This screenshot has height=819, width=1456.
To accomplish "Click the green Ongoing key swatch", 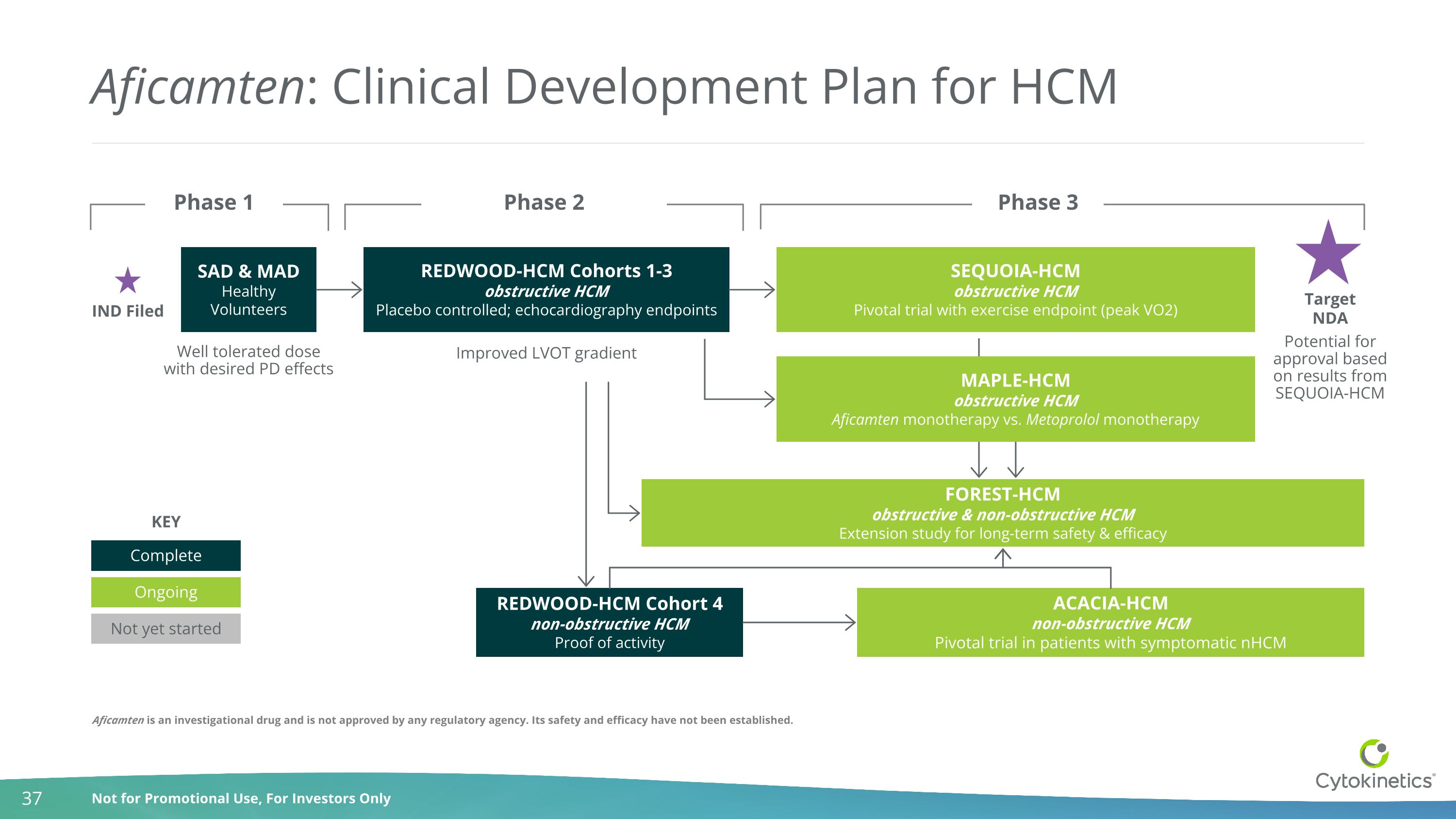I will click(165, 592).
